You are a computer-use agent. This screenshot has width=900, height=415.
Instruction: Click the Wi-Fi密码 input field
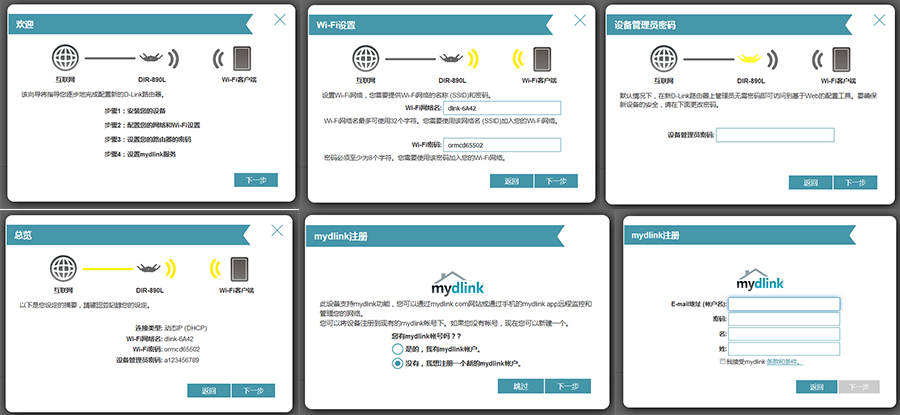(x=503, y=144)
